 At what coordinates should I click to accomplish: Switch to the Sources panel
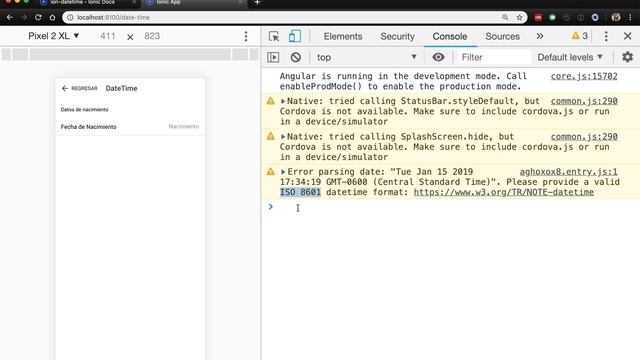coord(502,36)
